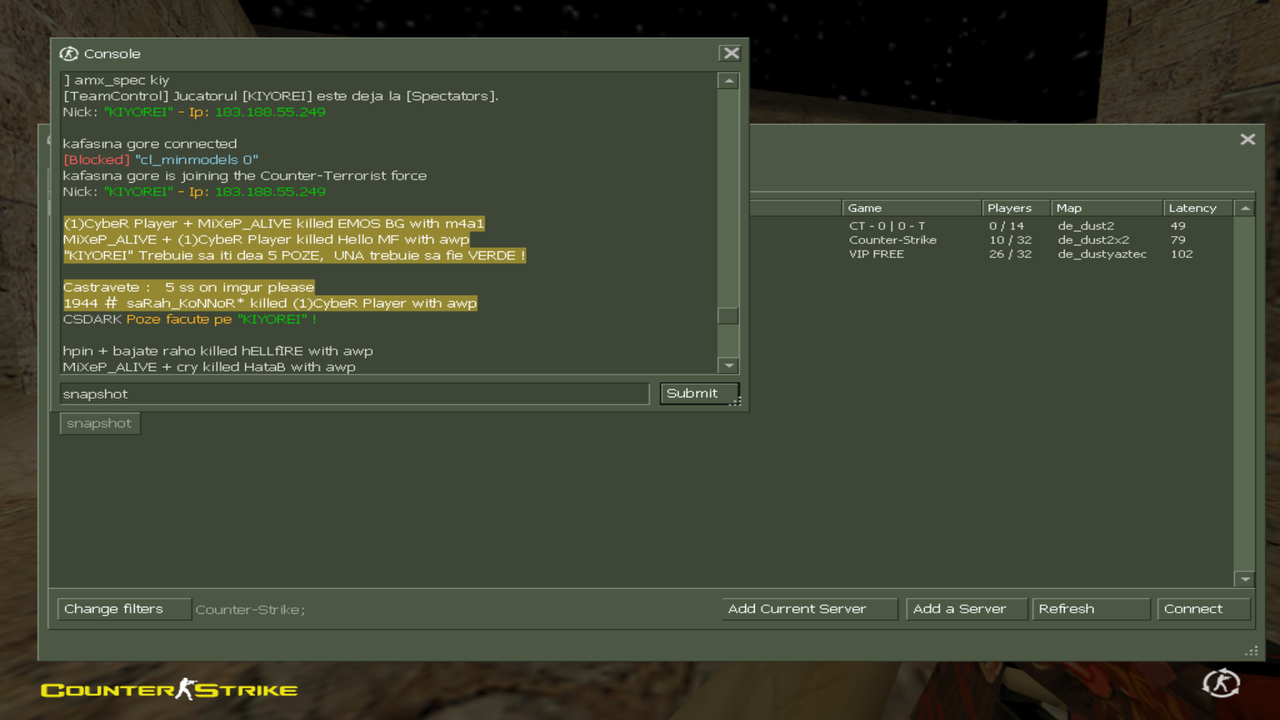The image size is (1280, 720).
Task: Click the Submit button in Console
Action: point(699,394)
